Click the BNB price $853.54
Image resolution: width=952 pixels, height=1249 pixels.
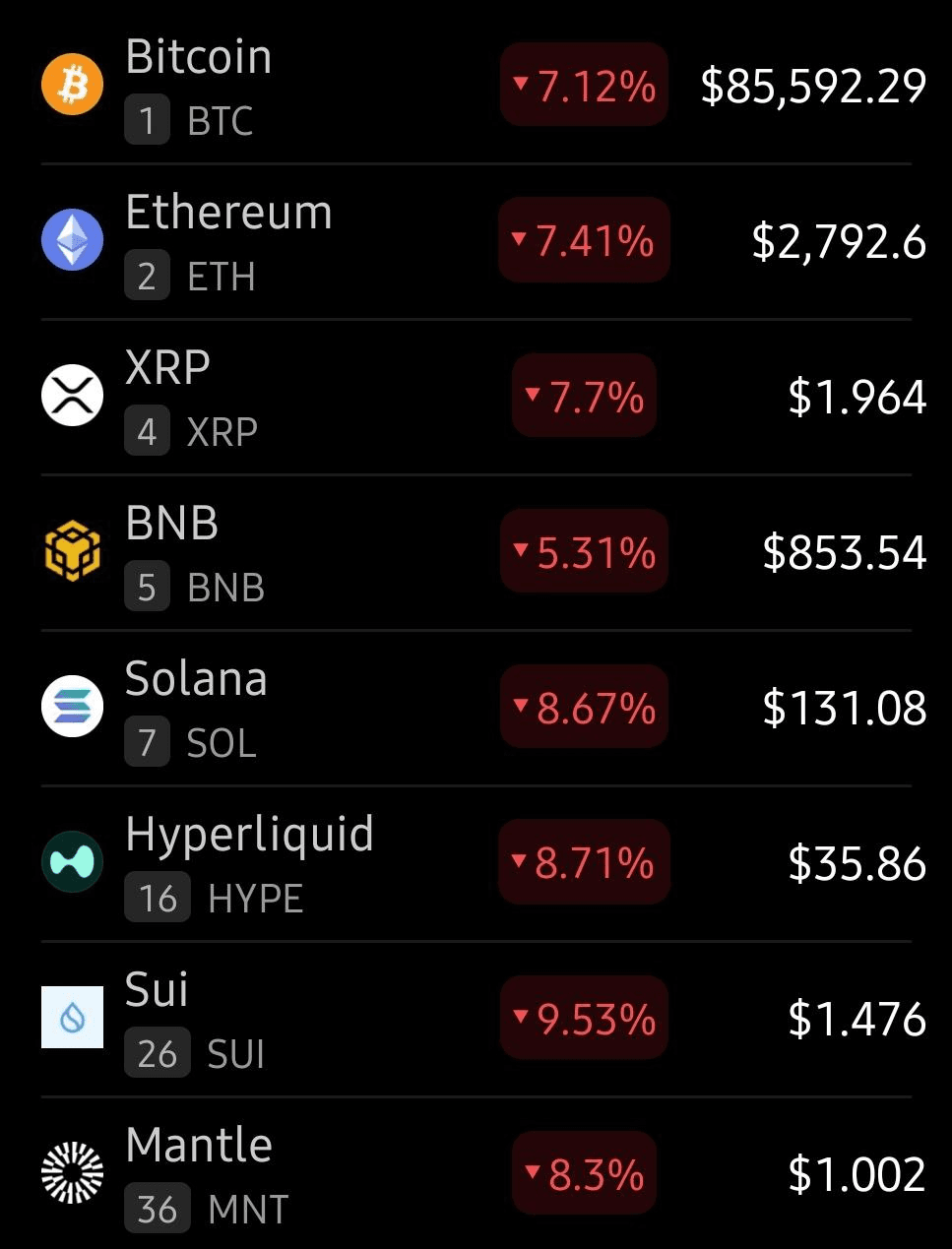pos(844,552)
